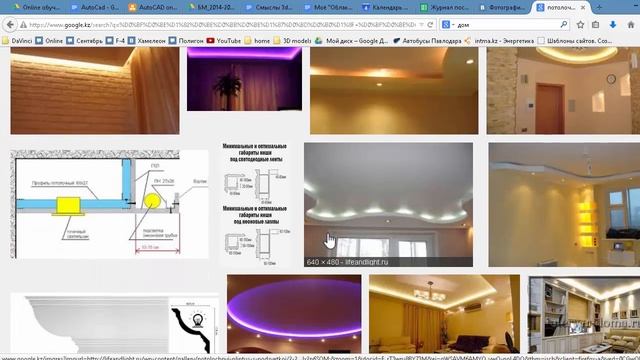Open the DaVinci bookmark folder
Viewport: 640px width, 360px height.
coord(17,40)
